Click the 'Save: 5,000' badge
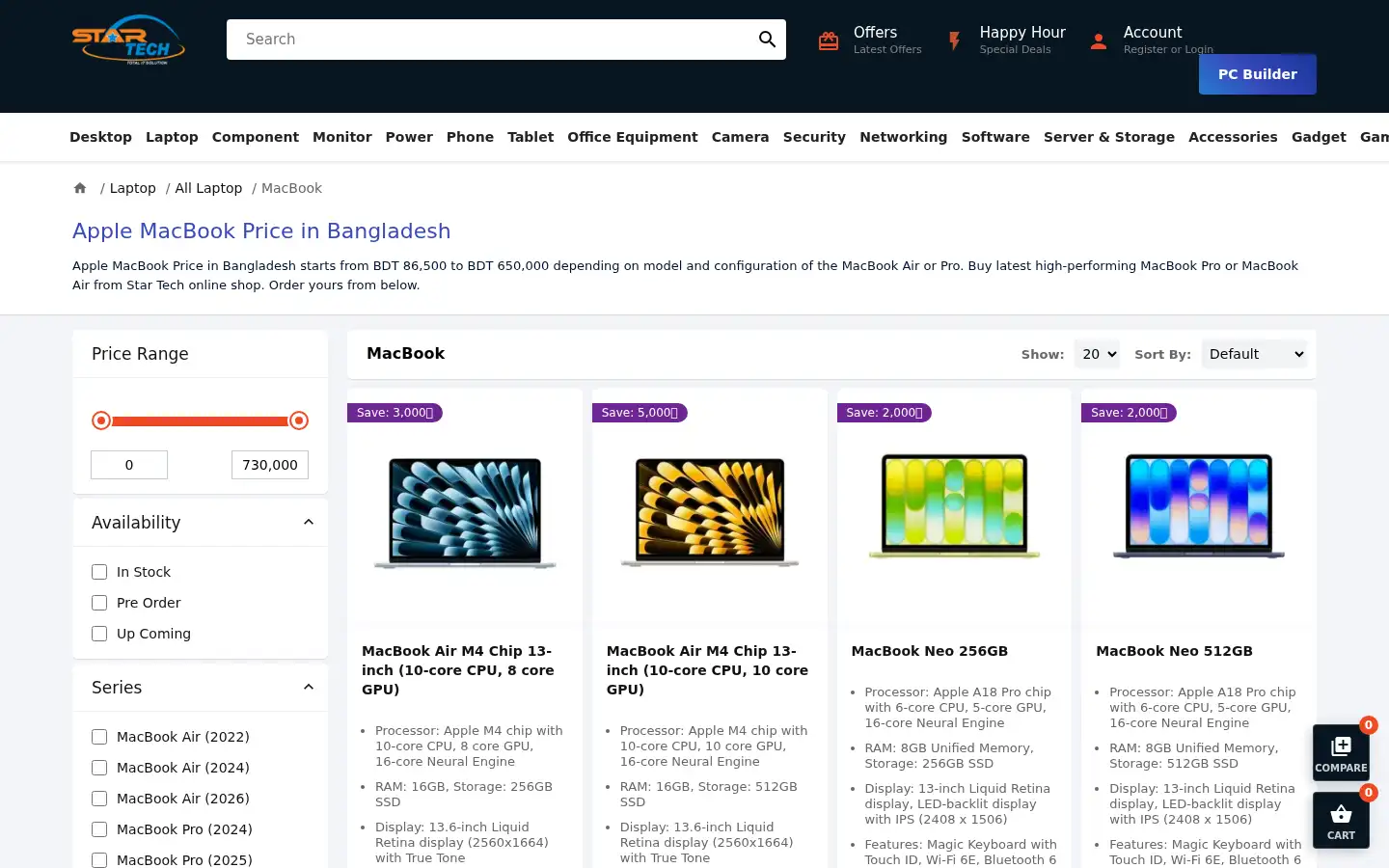1389x868 pixels. pos(640,413)
